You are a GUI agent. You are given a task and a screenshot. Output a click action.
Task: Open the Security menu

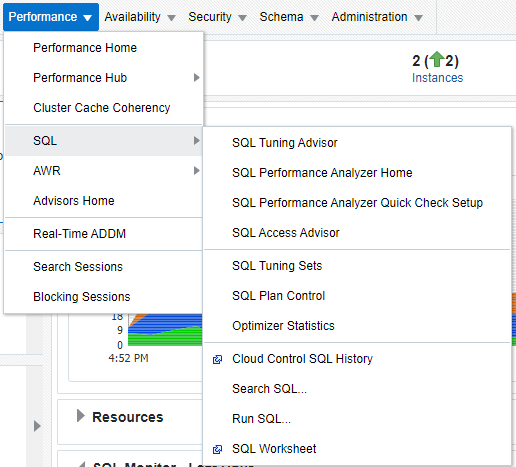tap(217, 17)
